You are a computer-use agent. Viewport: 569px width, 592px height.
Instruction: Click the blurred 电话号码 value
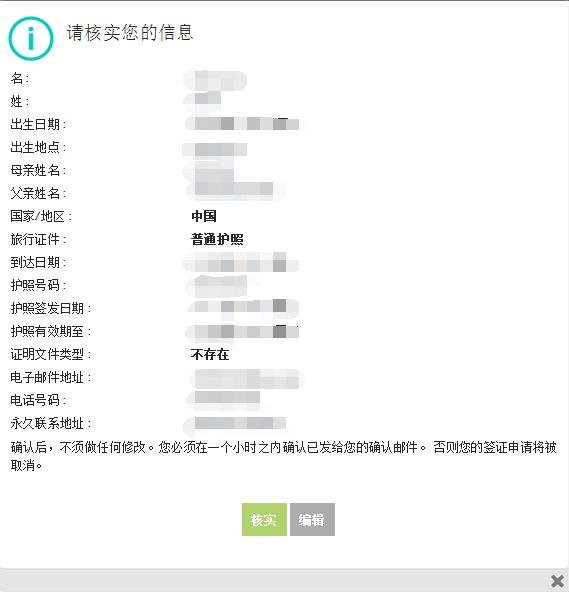(225, 400)
